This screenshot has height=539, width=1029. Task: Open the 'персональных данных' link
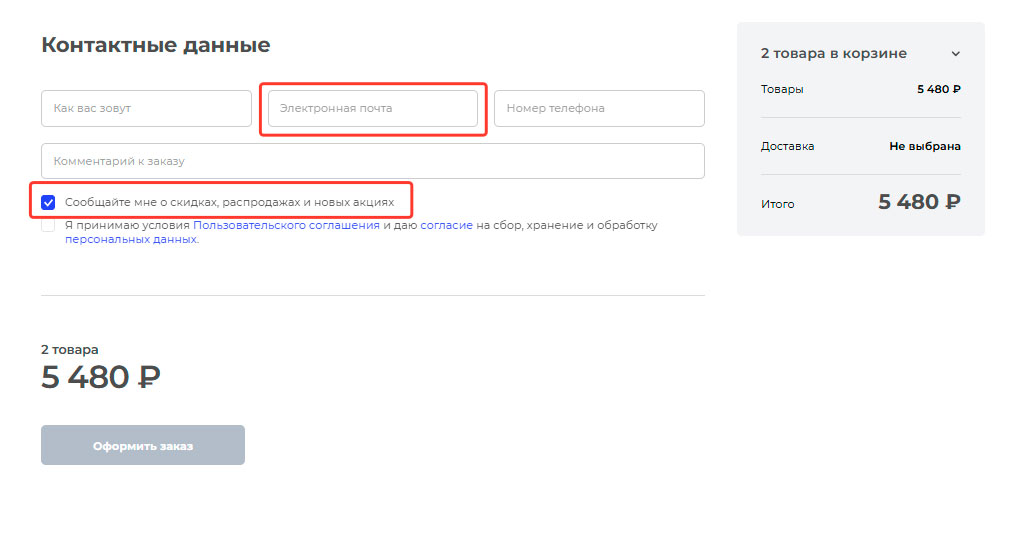[132, 240]
